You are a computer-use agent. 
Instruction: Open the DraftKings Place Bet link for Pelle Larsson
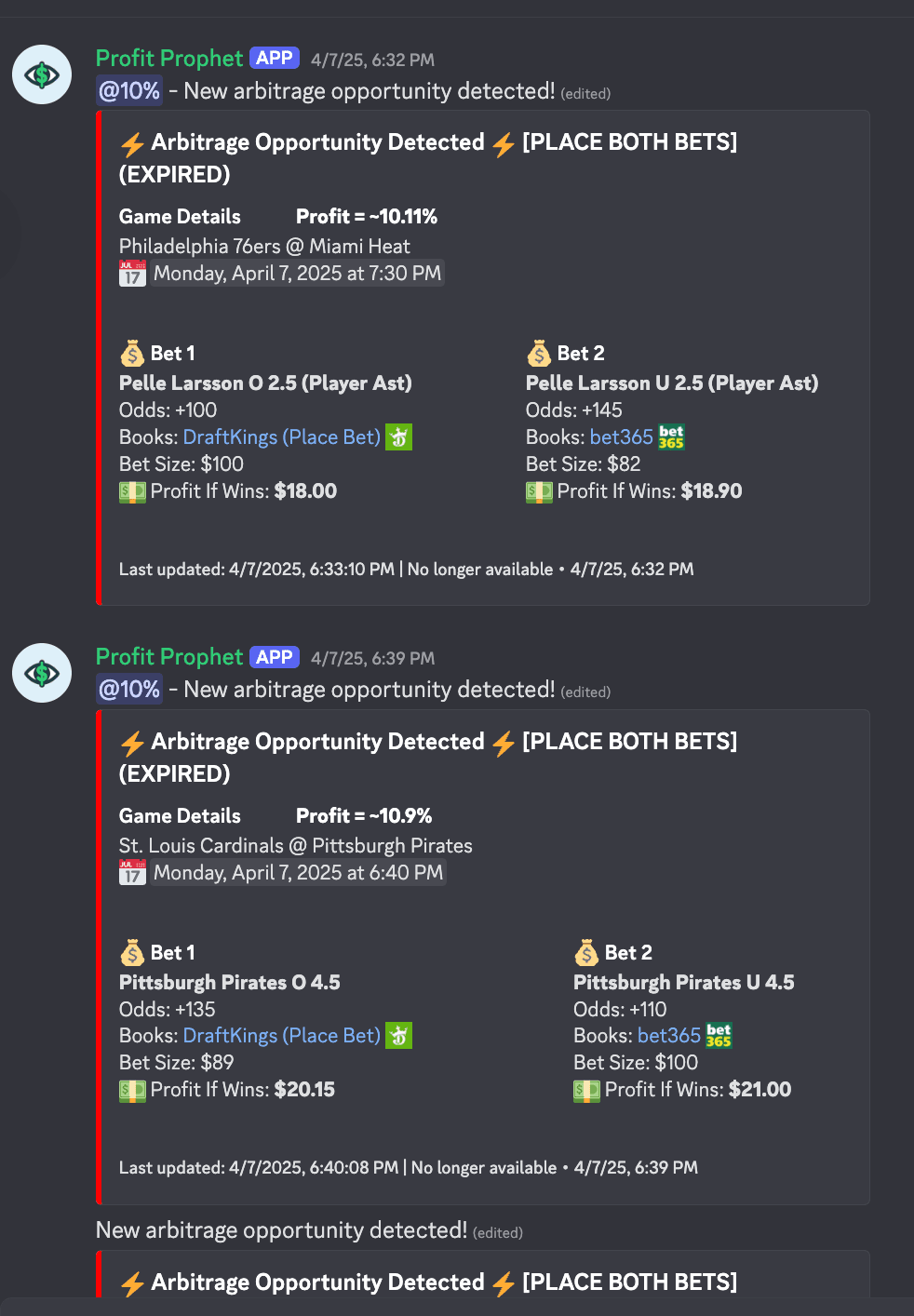281,436
